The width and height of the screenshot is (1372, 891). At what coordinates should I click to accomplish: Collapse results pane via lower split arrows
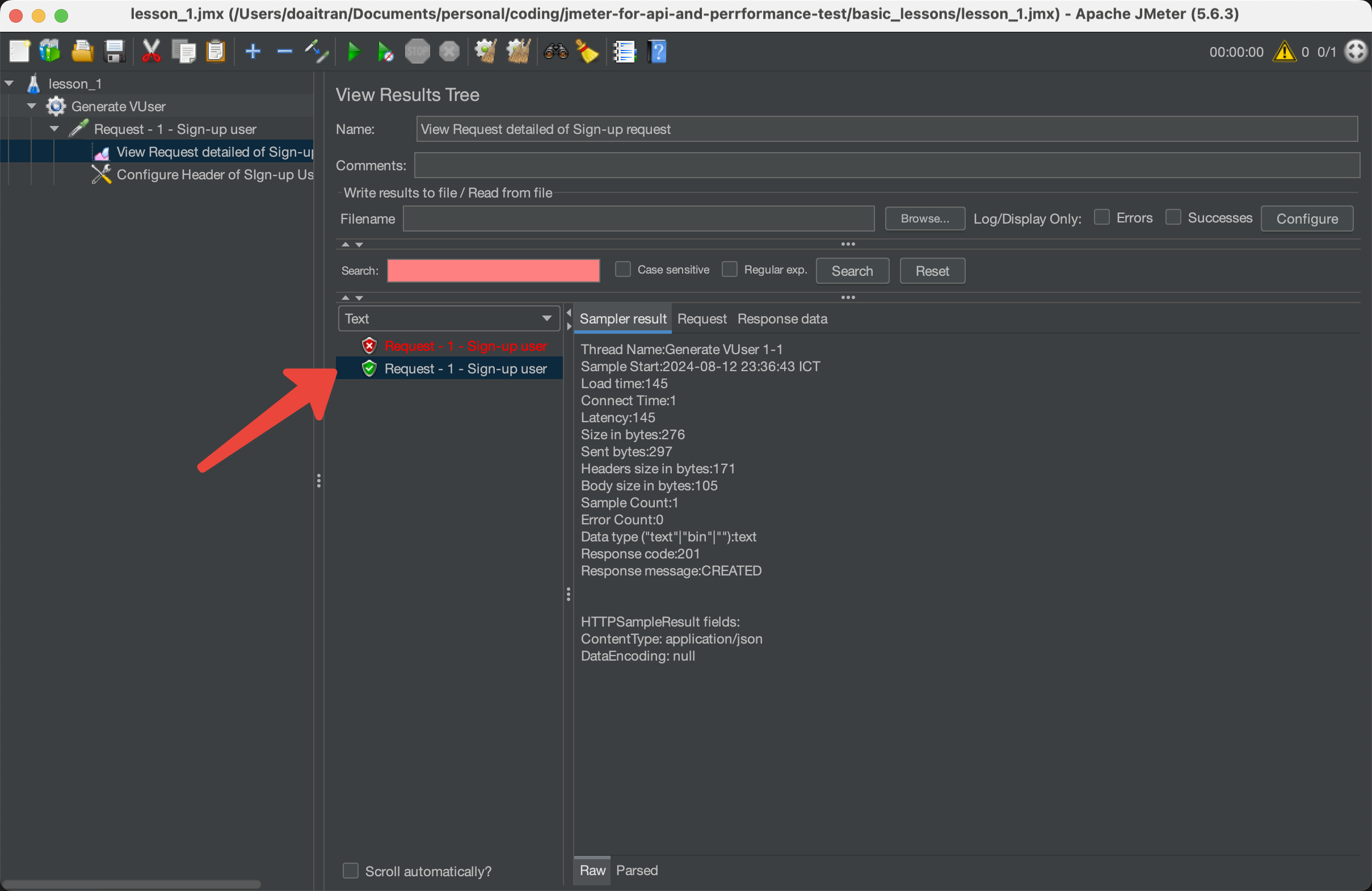tap(352, 297)
